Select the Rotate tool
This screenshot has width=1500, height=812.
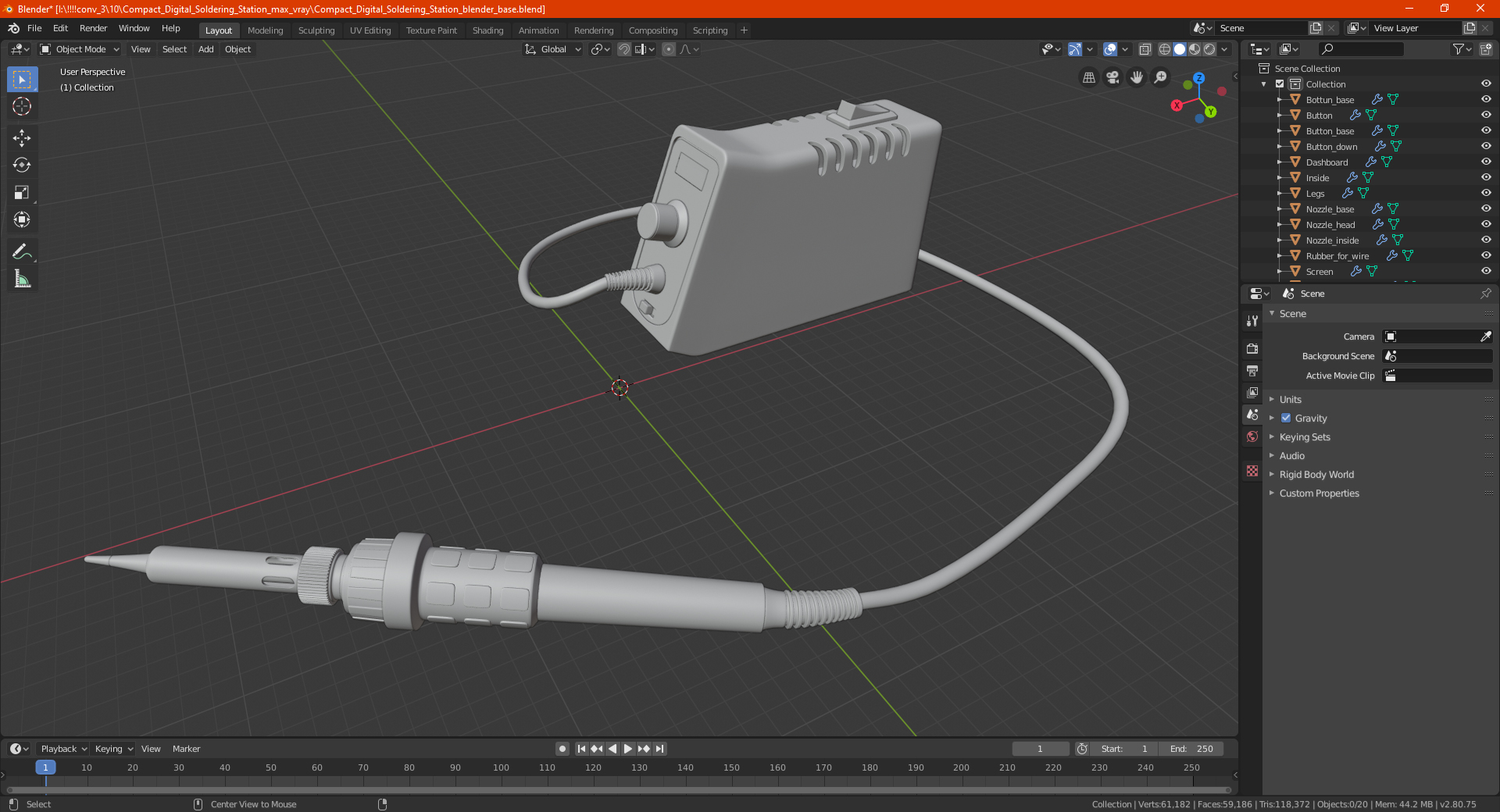[x=22, y=166]
